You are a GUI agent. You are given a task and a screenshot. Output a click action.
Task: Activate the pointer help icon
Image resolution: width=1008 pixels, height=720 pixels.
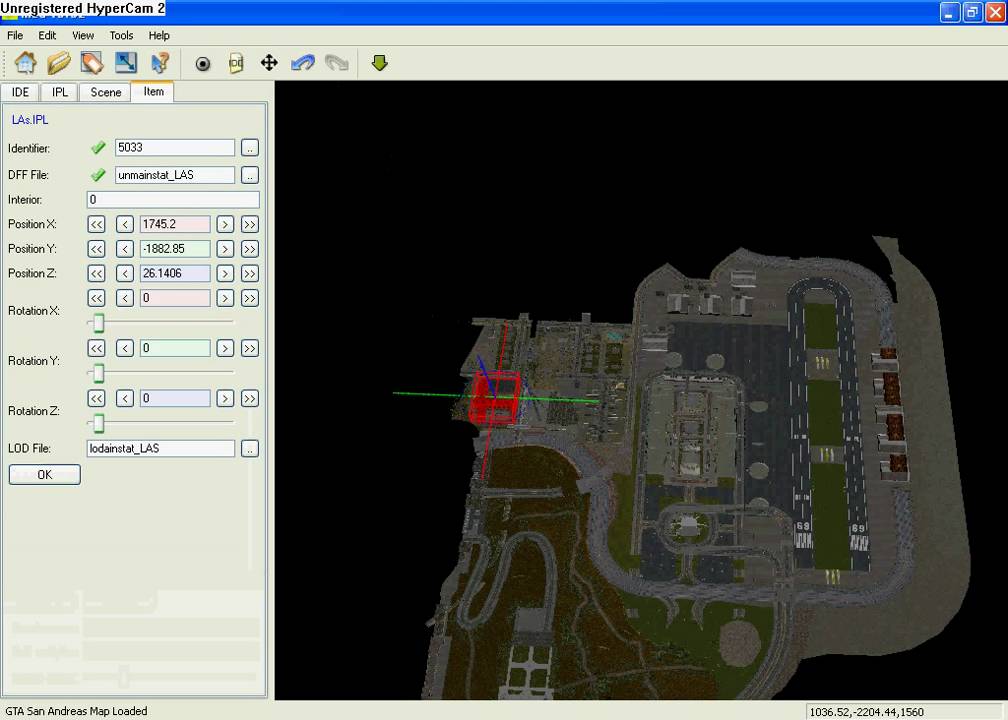coord(159,63)
